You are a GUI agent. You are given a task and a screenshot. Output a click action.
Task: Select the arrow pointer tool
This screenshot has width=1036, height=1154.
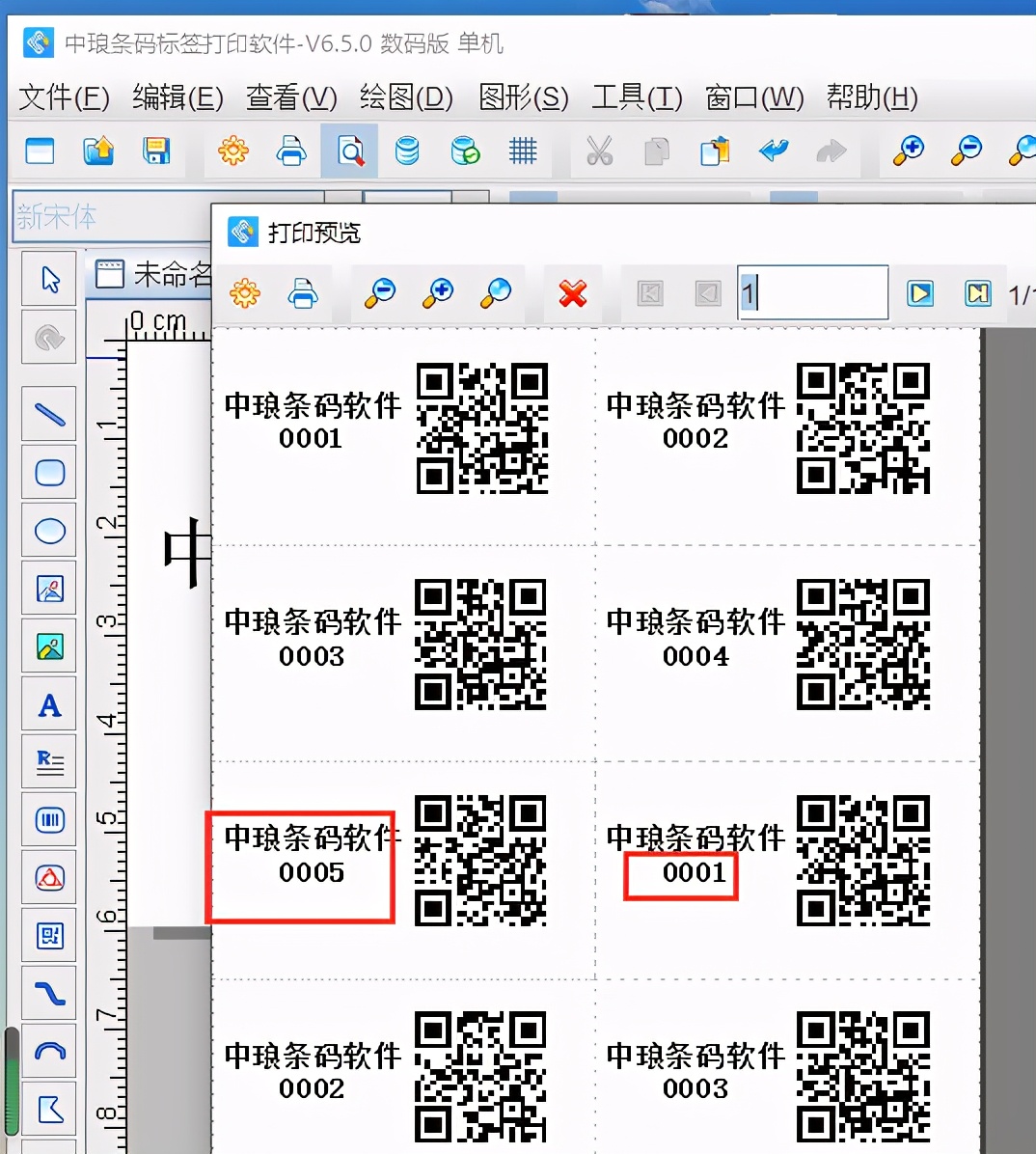pyautogui.click(x=49, y=279)
